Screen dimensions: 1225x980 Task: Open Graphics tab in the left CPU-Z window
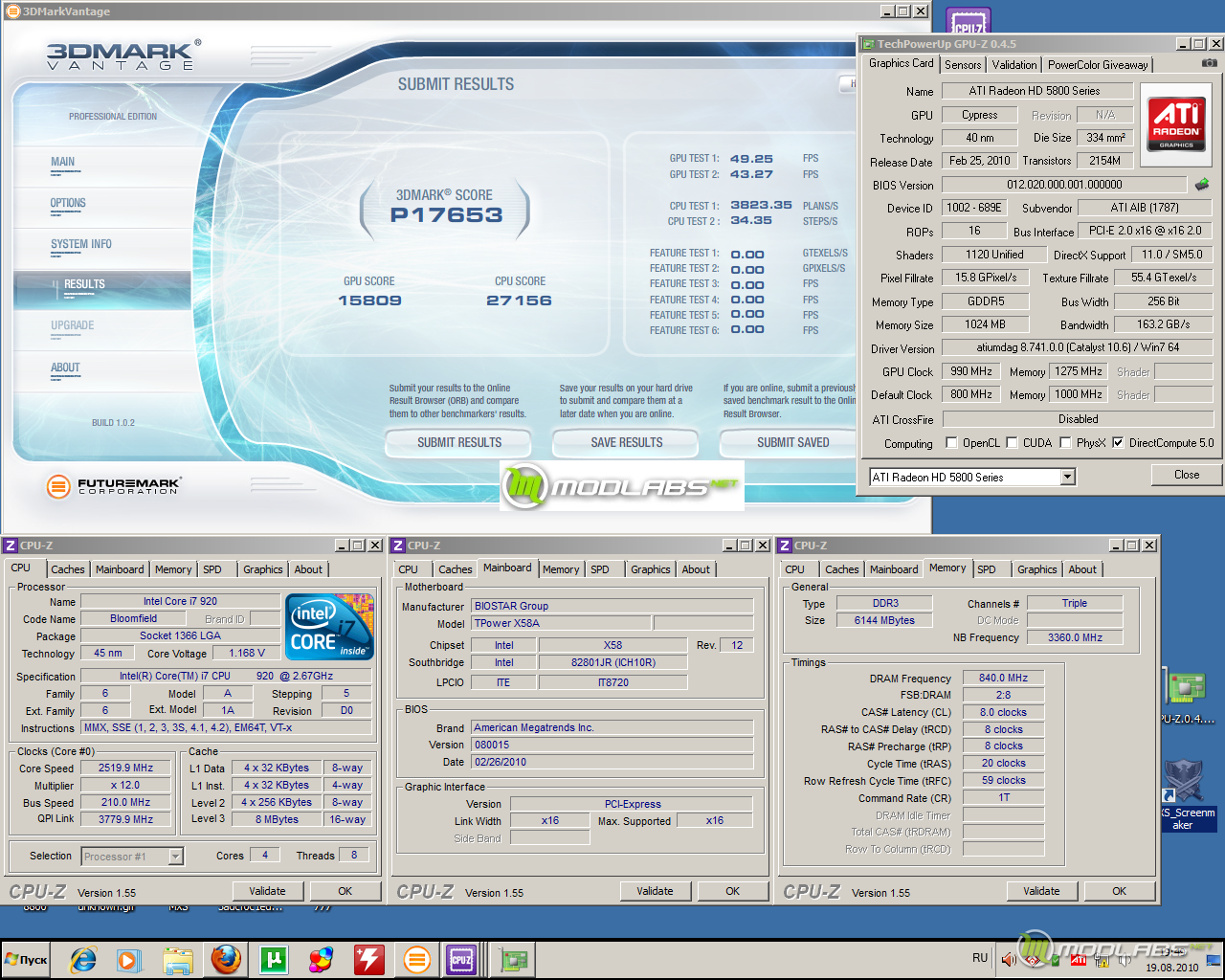(262, 569)
